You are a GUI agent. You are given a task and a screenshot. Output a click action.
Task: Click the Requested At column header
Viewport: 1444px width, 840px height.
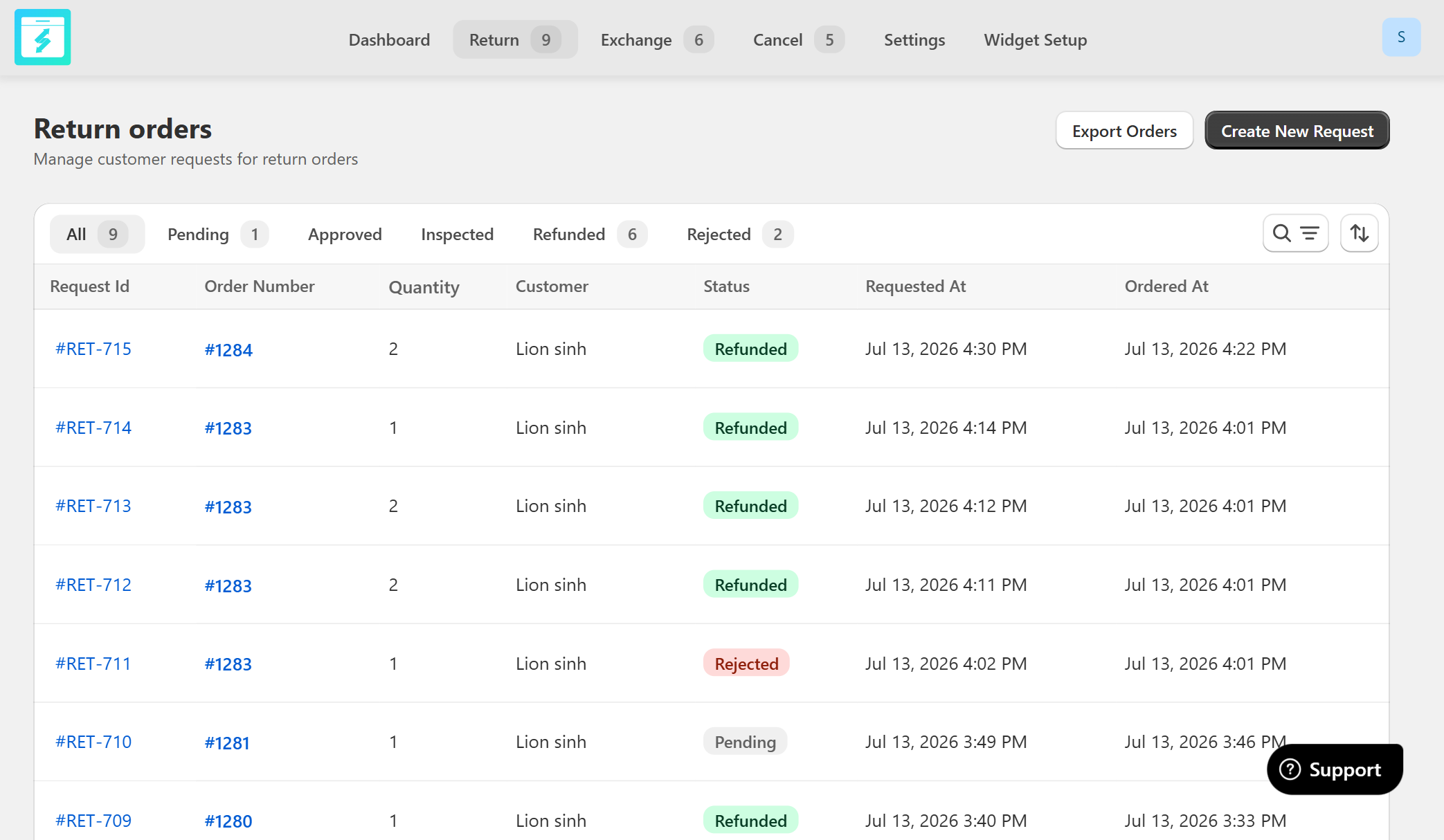pyautogui.click(x=915, y=286)
